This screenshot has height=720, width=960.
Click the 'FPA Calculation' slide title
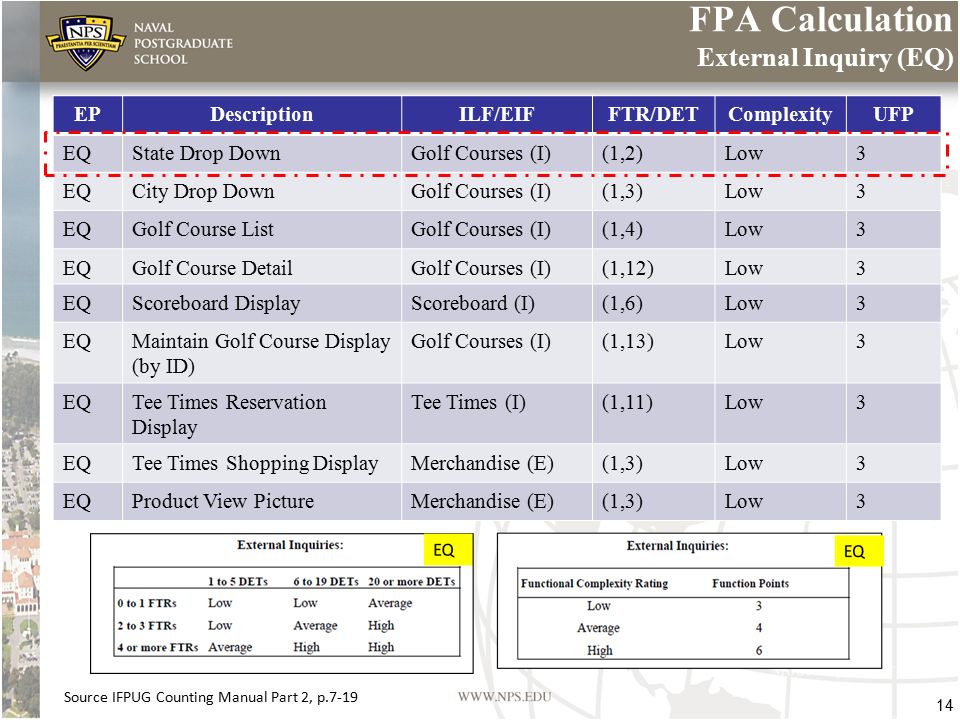tap(820, 20)
